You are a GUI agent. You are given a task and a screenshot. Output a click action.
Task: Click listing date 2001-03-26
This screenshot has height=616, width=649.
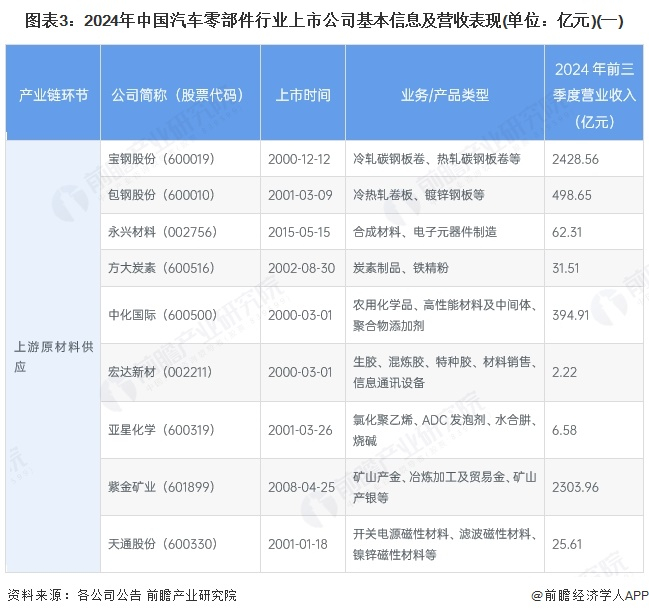pos(300,430)
